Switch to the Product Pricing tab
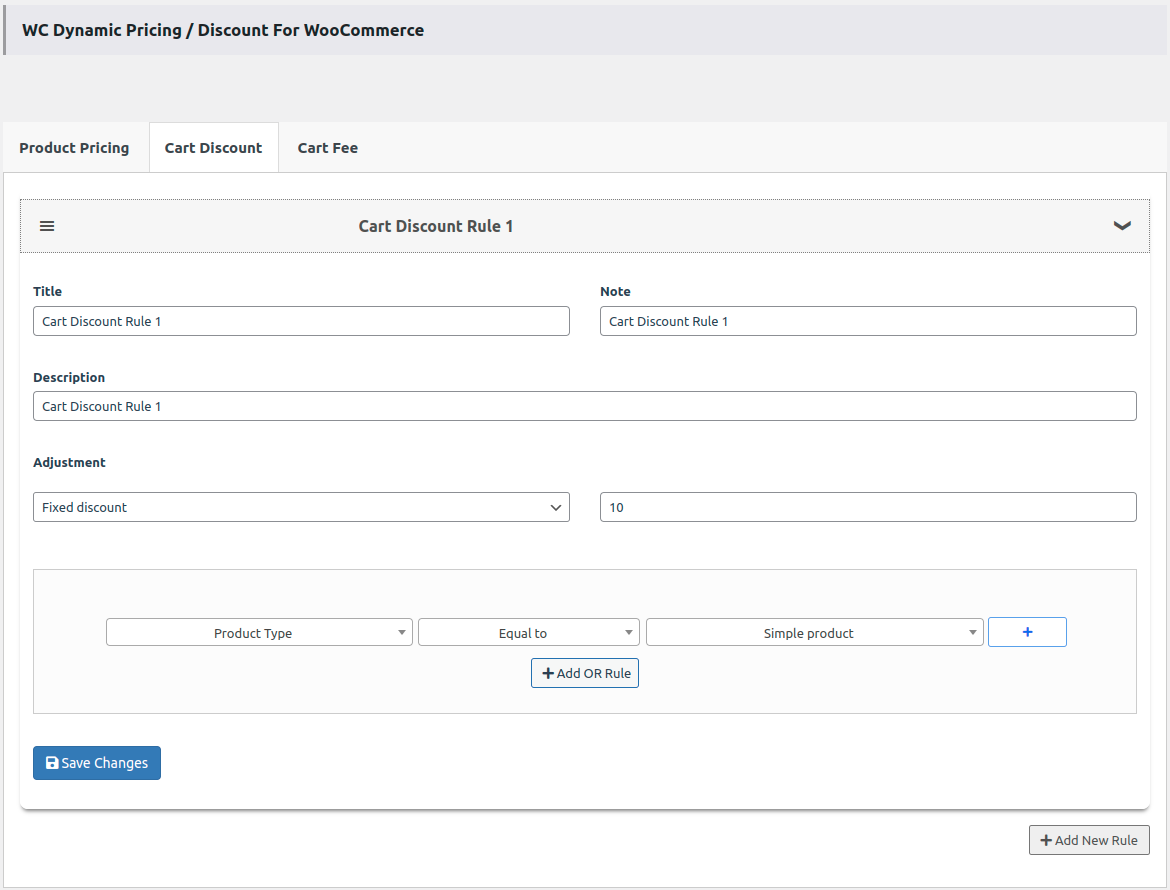 coord(74,148)
